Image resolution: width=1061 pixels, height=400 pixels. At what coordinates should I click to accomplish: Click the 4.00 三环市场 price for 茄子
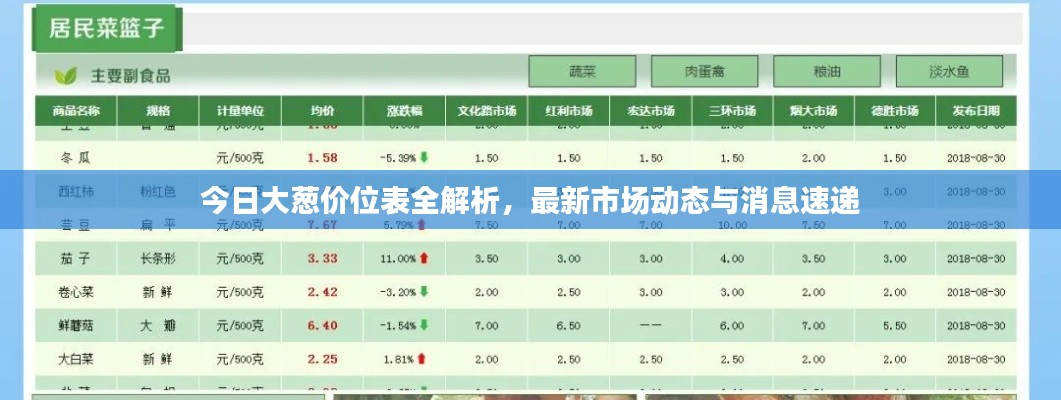pos(733,259)
